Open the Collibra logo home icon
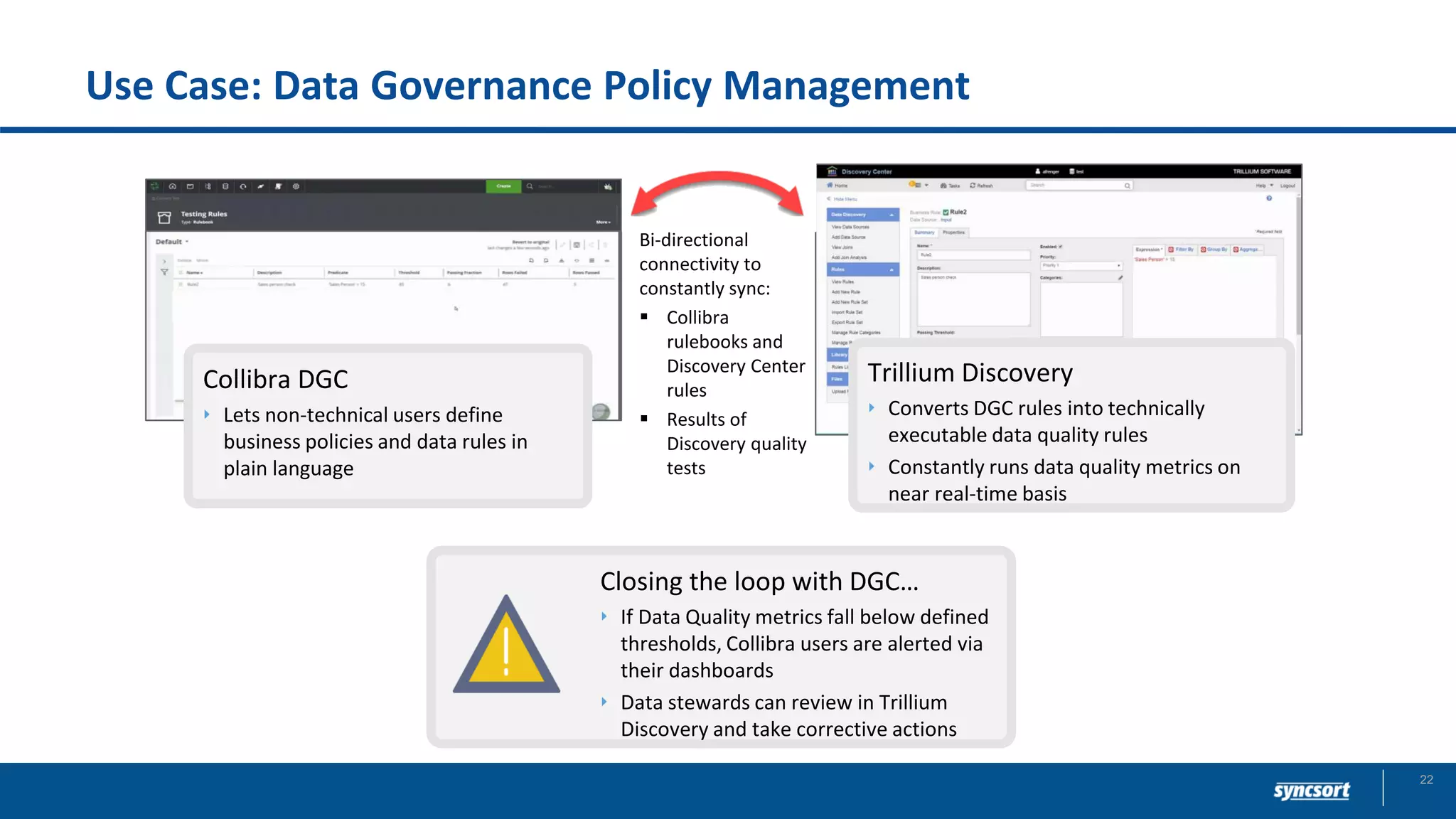Image resolution: width=1456 pixels, height=819 pixels. click(x=155, y=186)
